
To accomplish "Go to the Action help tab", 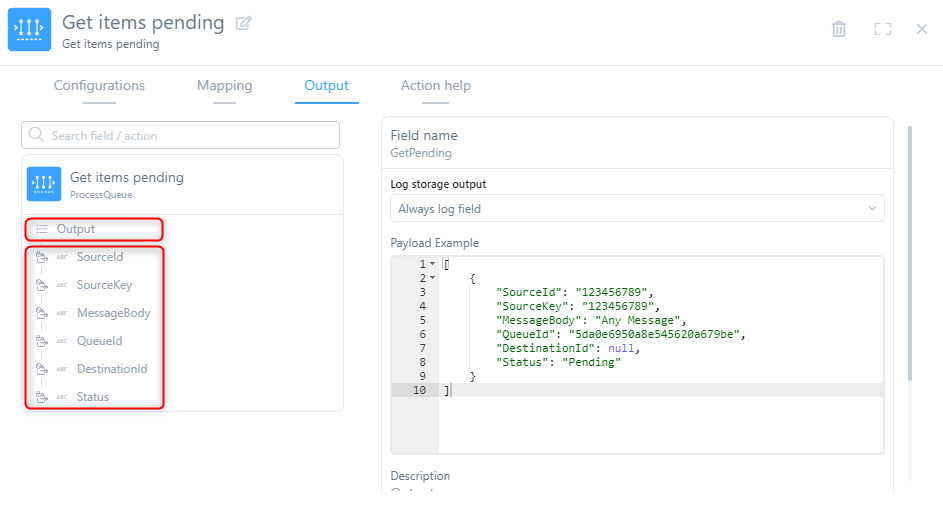I will (435, 86).
